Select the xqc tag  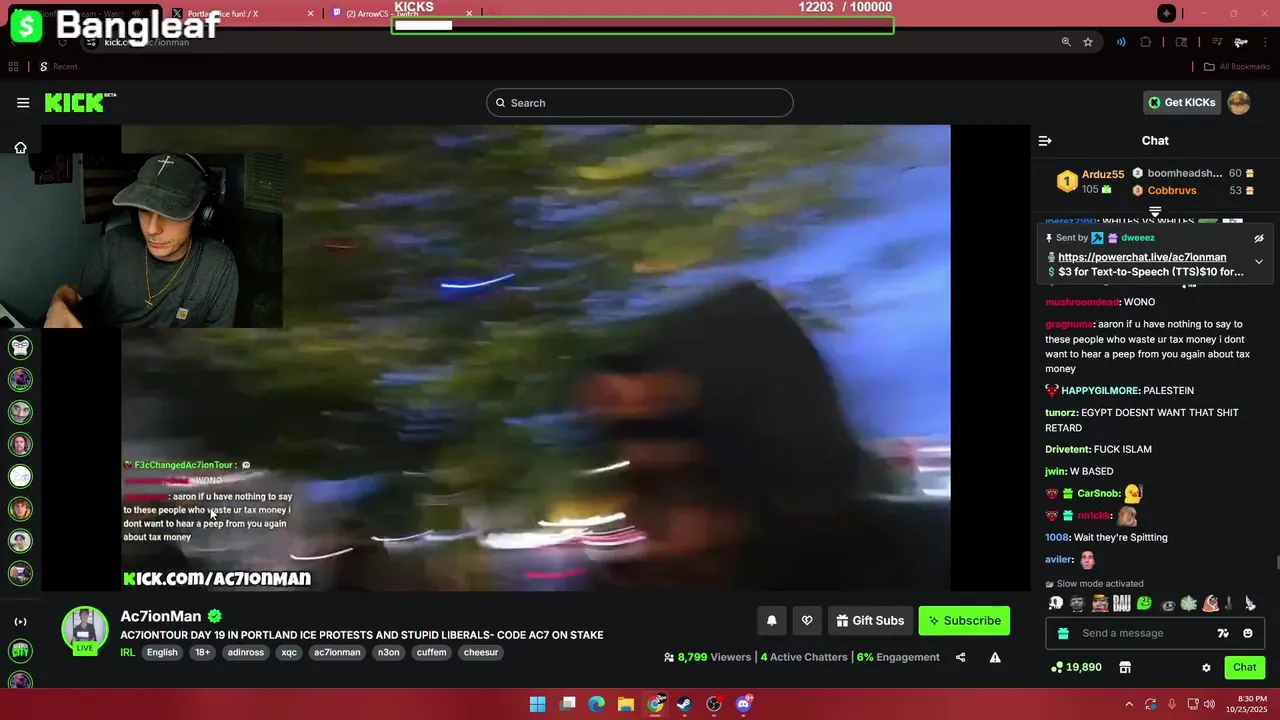pos(289,653)
